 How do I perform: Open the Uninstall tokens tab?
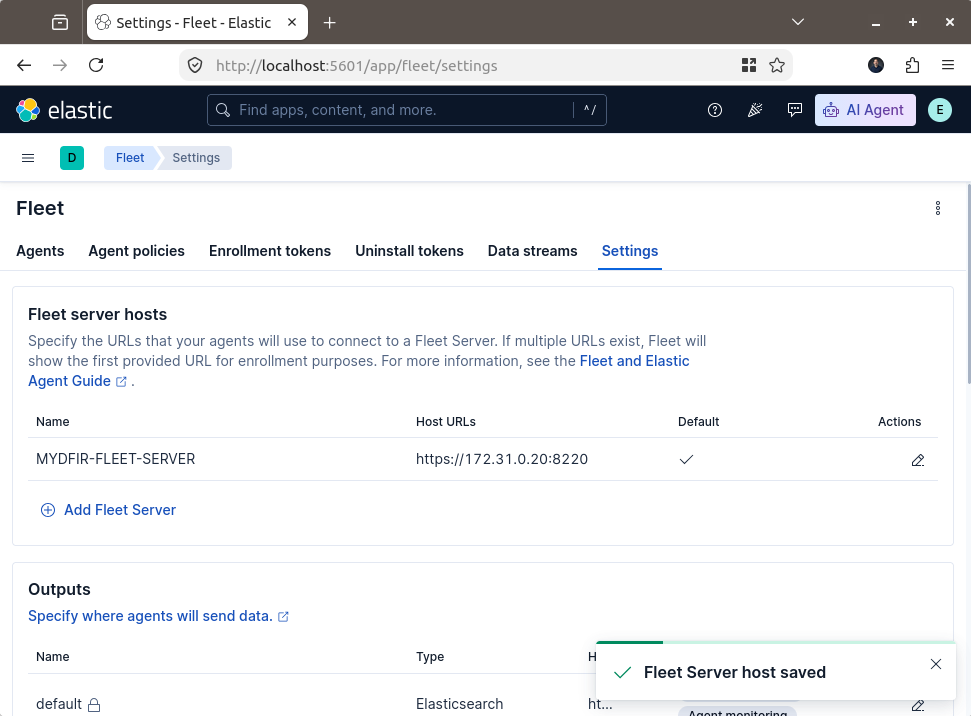coord(409,251)
